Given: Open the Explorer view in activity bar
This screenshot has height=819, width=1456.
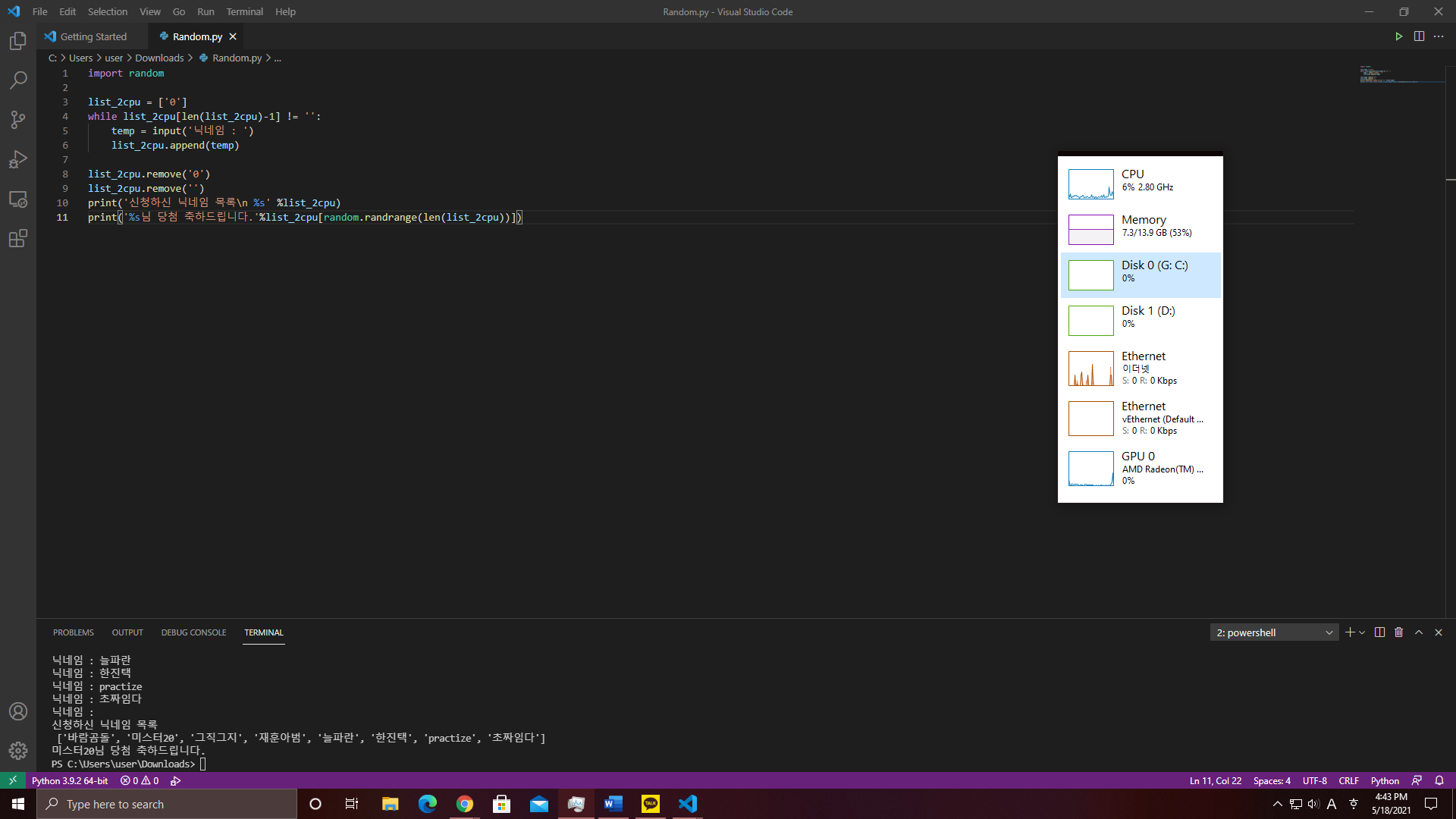Looking at the screenshot, I should 18,41.
